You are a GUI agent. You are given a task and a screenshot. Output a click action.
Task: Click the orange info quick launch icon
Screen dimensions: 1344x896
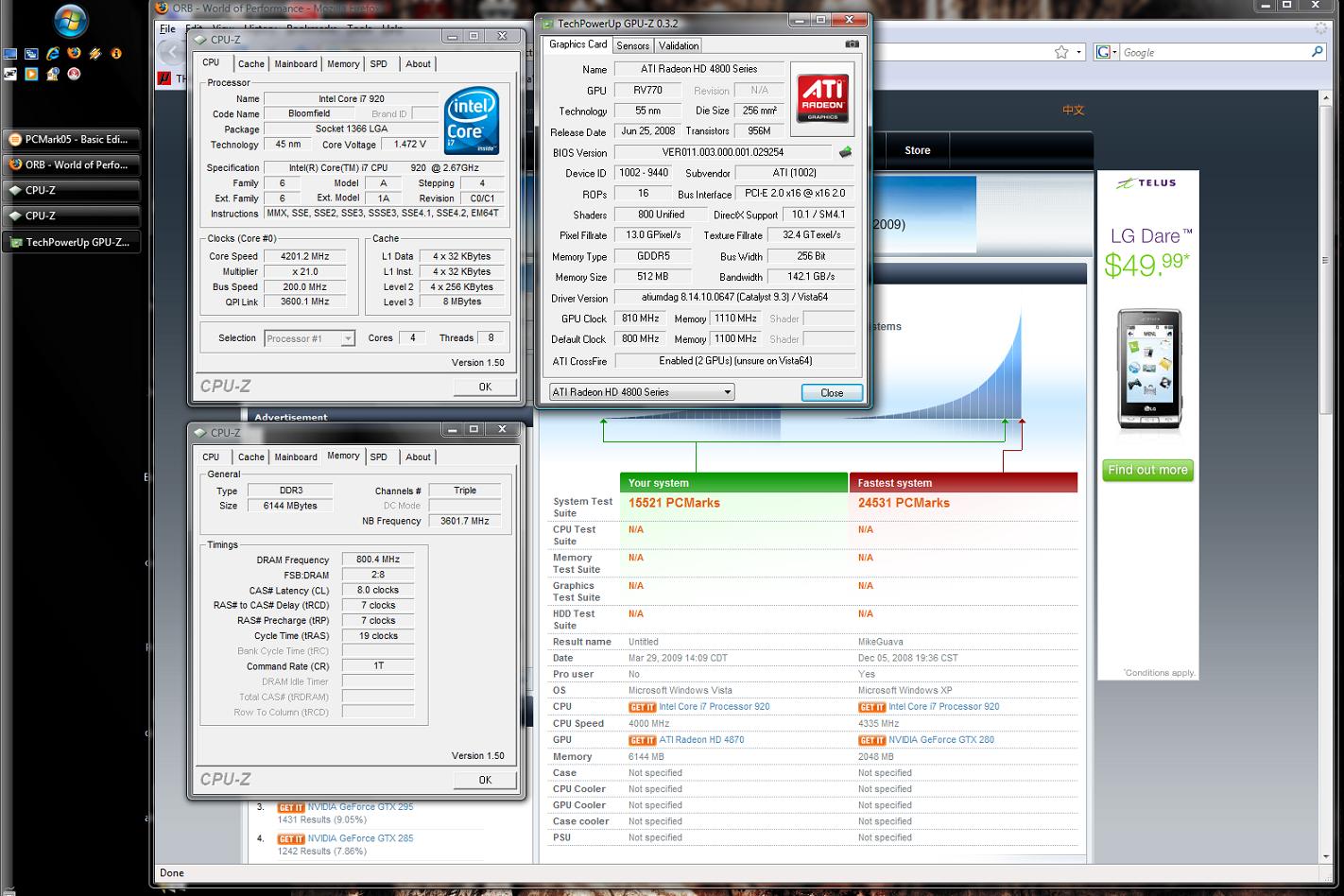[x=116, y=54]
